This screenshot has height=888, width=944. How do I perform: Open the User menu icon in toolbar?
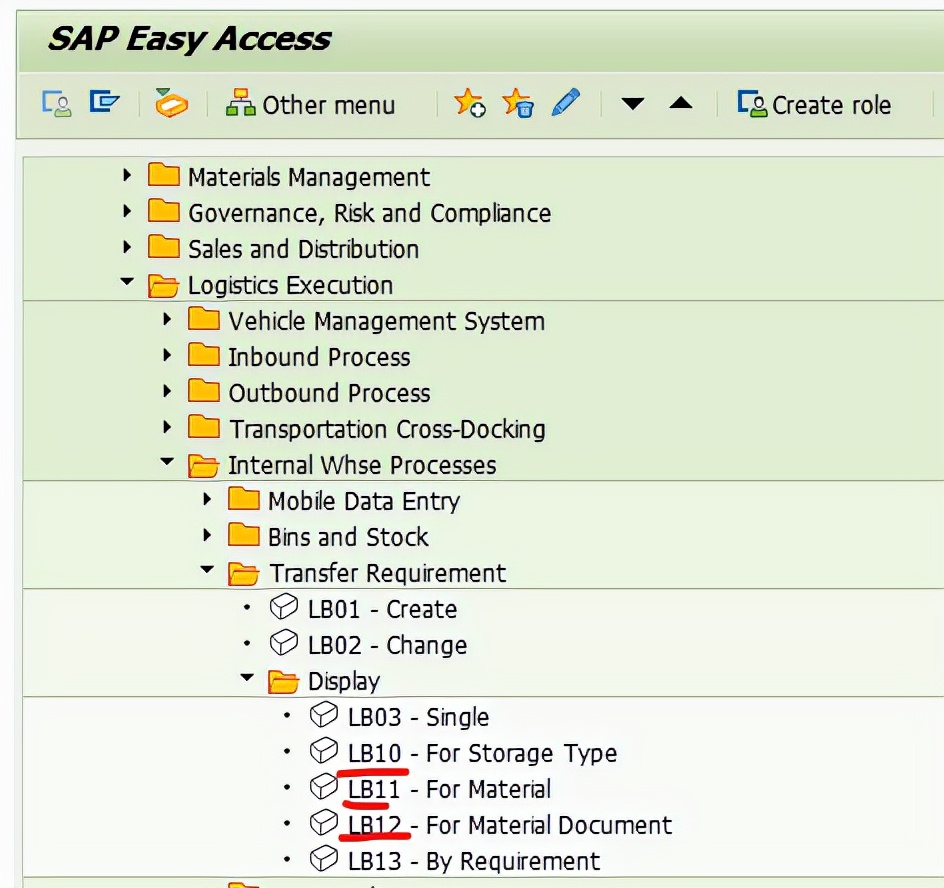pyautogui.click(x=57, y=104)
